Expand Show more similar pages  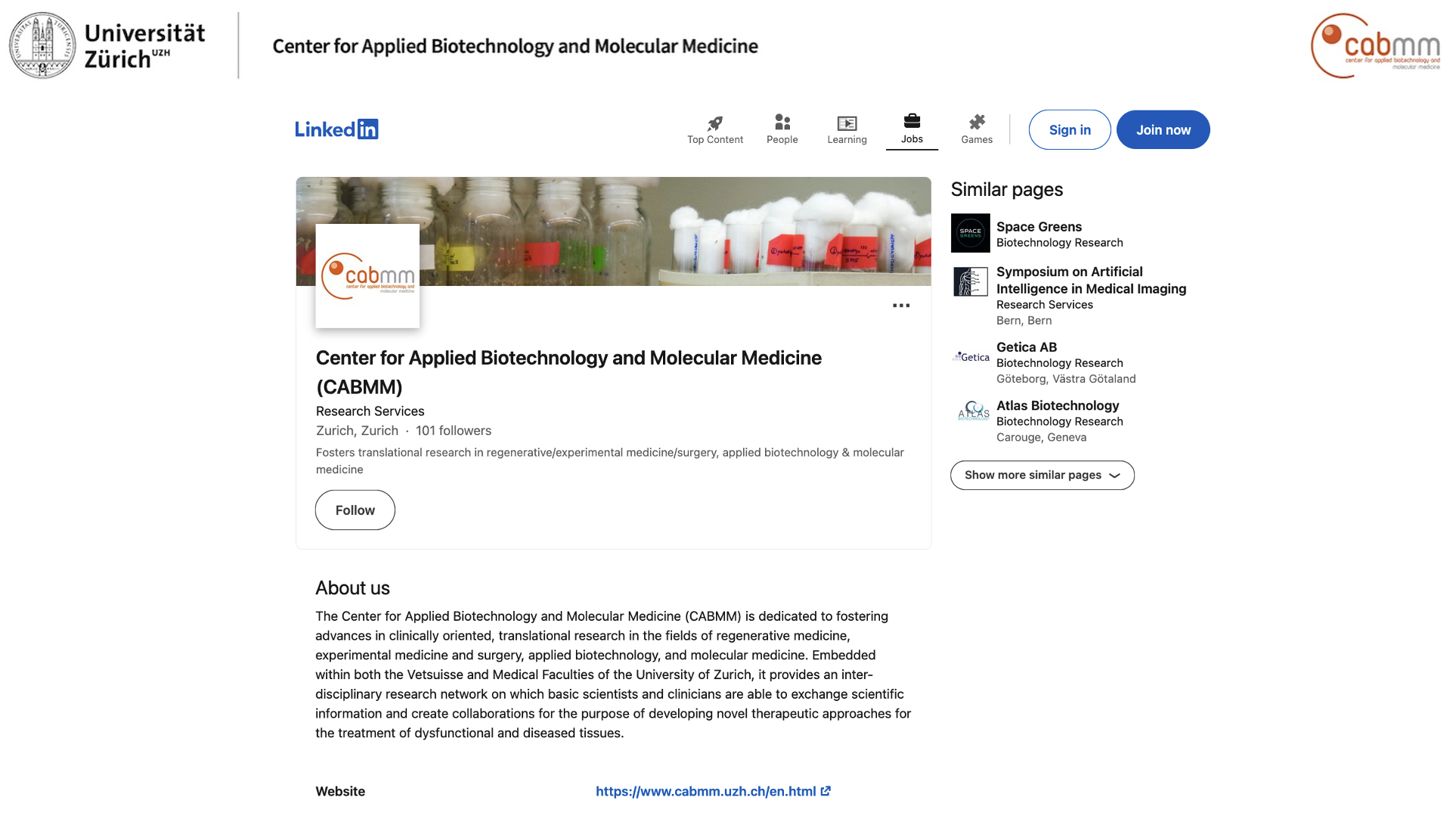(1042, 475)
